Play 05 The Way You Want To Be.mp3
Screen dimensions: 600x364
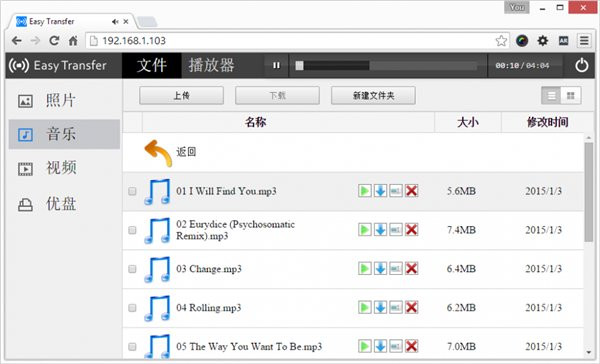(364, 346)
